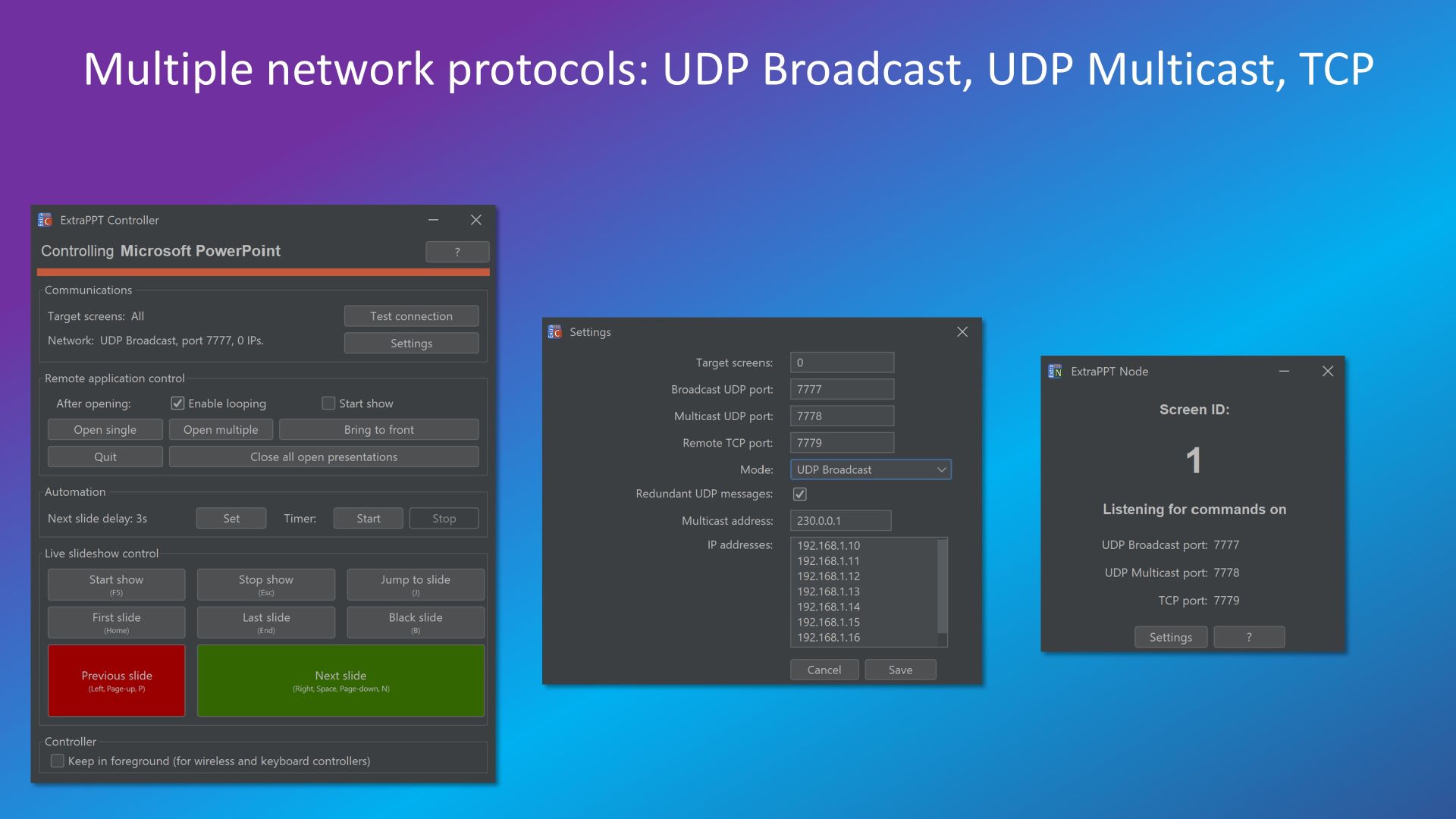This screenshot has width=1456, height=819.
Task: Click the question mark icon in Controller
Action: (457, 251)
